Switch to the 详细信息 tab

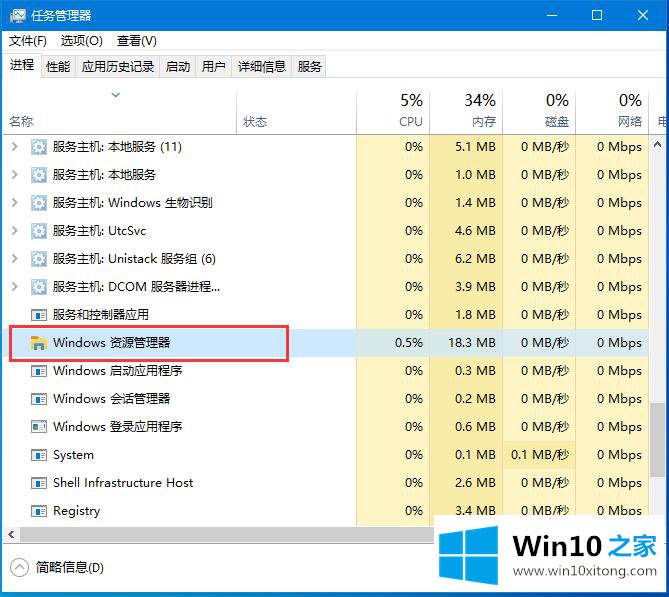(262, 67)
